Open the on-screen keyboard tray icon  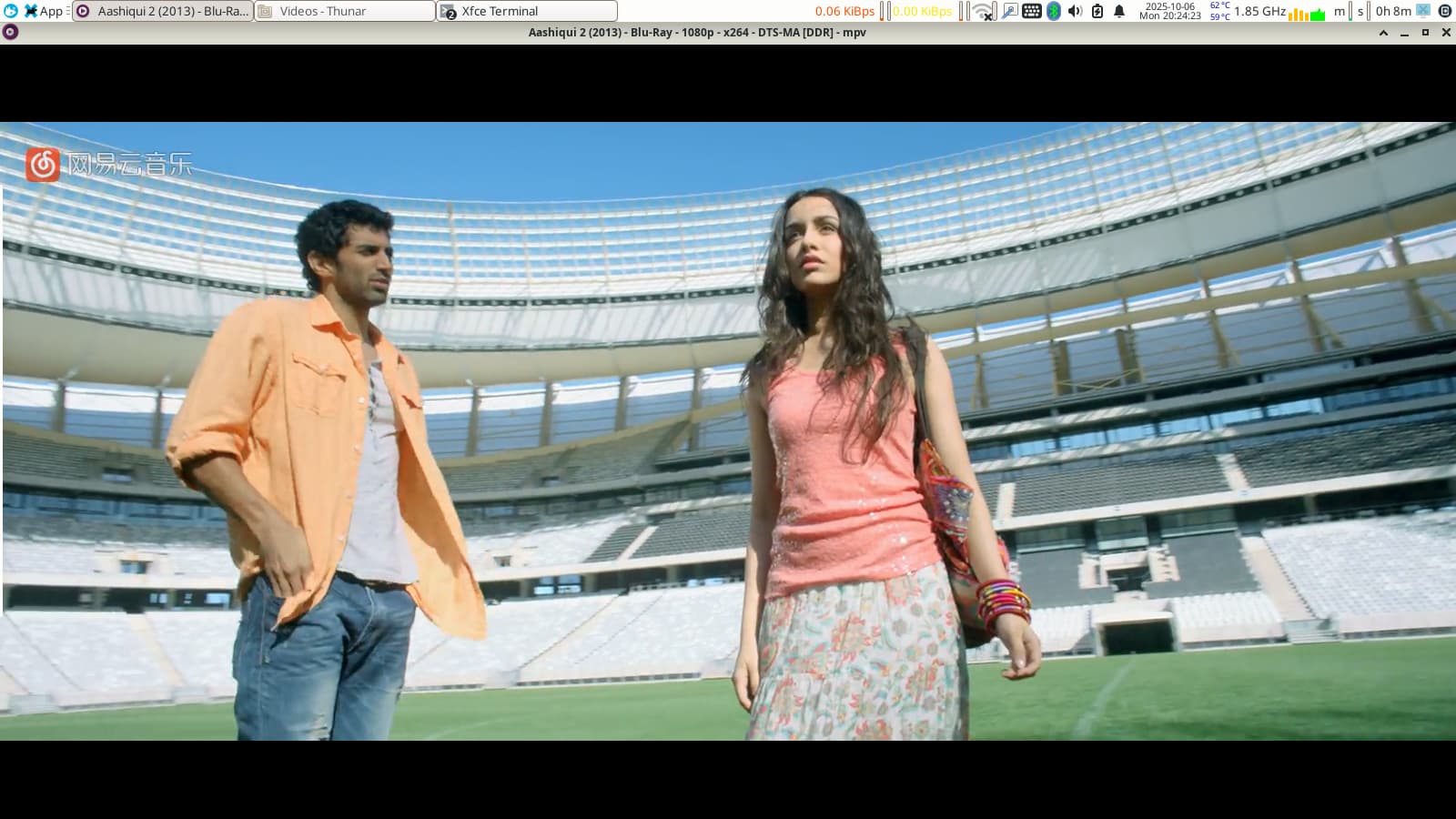click(1031, 11)
